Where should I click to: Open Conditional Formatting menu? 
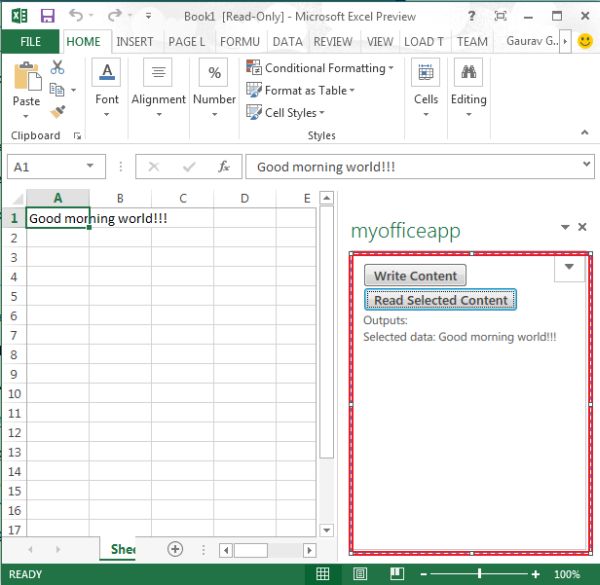coord(320,68)
